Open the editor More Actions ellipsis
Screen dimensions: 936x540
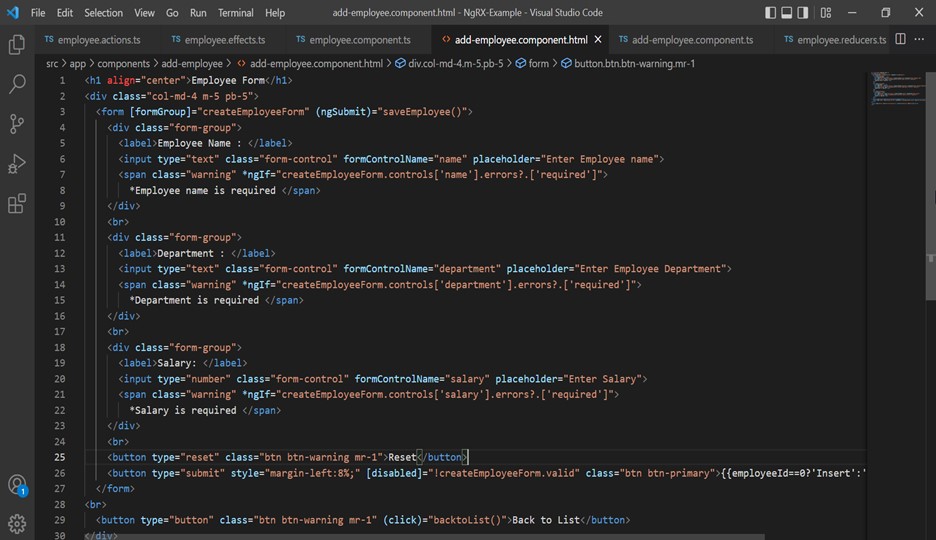(920, 40)
